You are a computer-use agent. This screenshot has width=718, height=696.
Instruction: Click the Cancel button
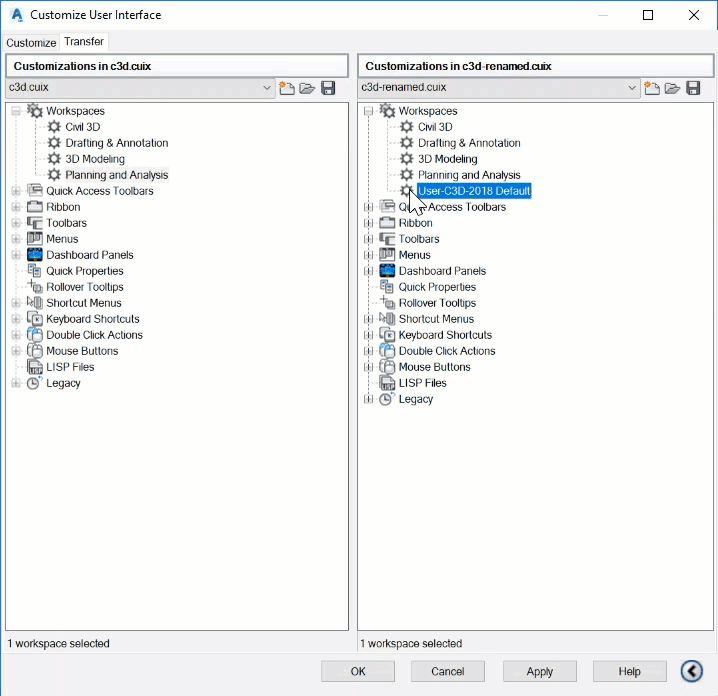447,671
